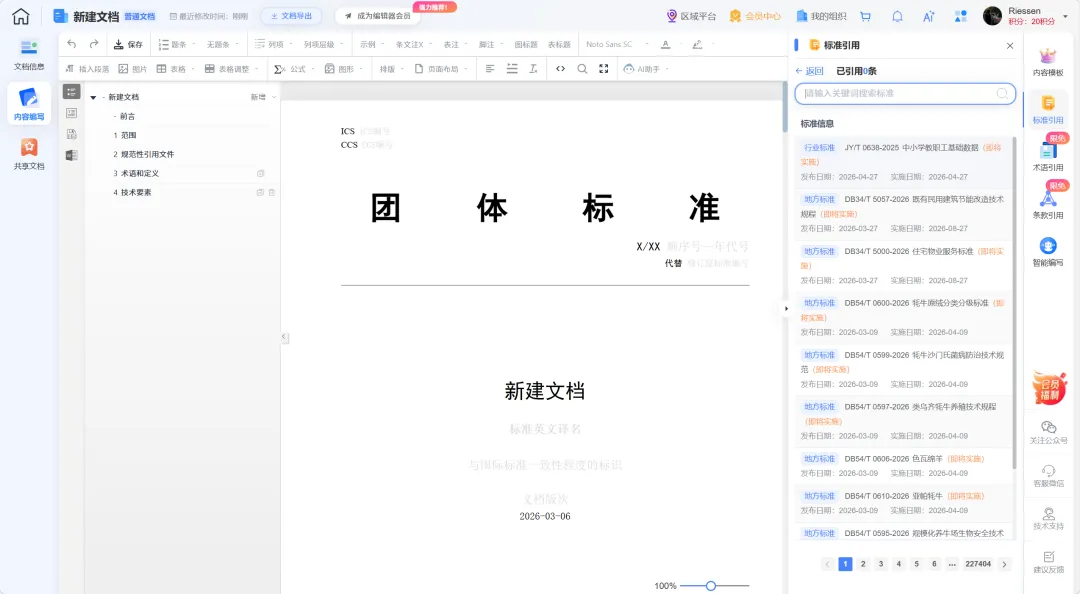Click the AI icon in the top bar

coord(928,16)
